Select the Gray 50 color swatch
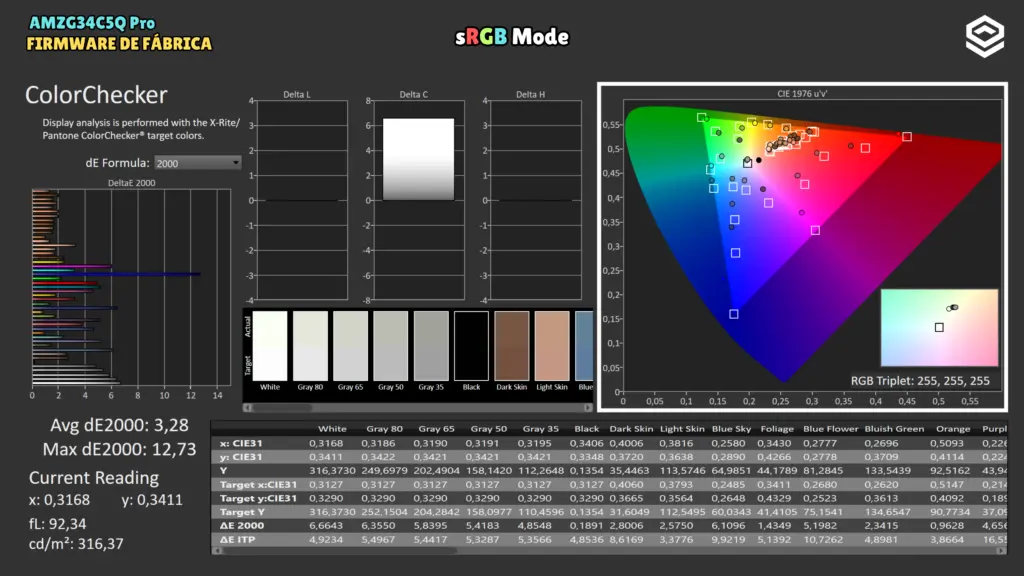Viewport: 1024px width, 576px height. click(391, 345)
